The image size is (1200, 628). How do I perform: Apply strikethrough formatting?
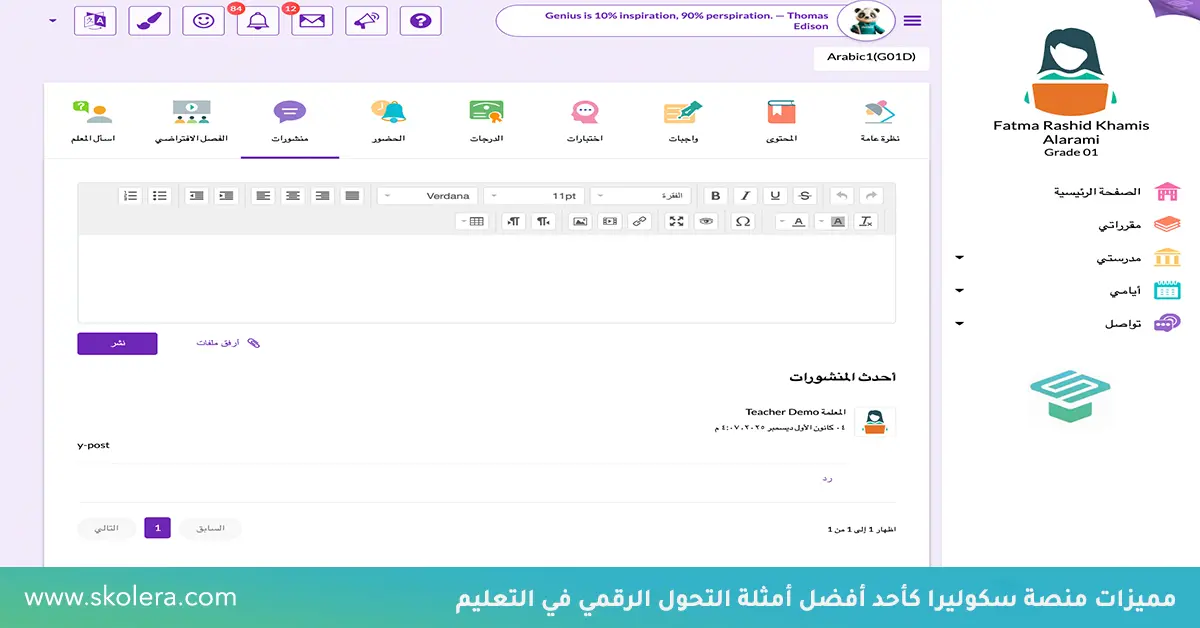click(806, 196)
